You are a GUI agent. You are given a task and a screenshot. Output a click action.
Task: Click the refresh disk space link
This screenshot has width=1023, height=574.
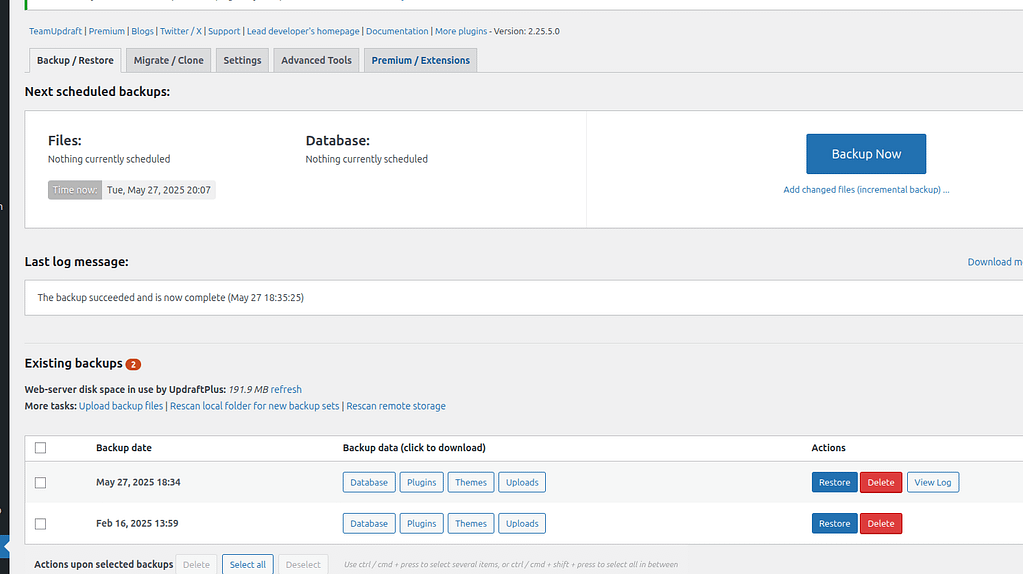tap(286, 390)
